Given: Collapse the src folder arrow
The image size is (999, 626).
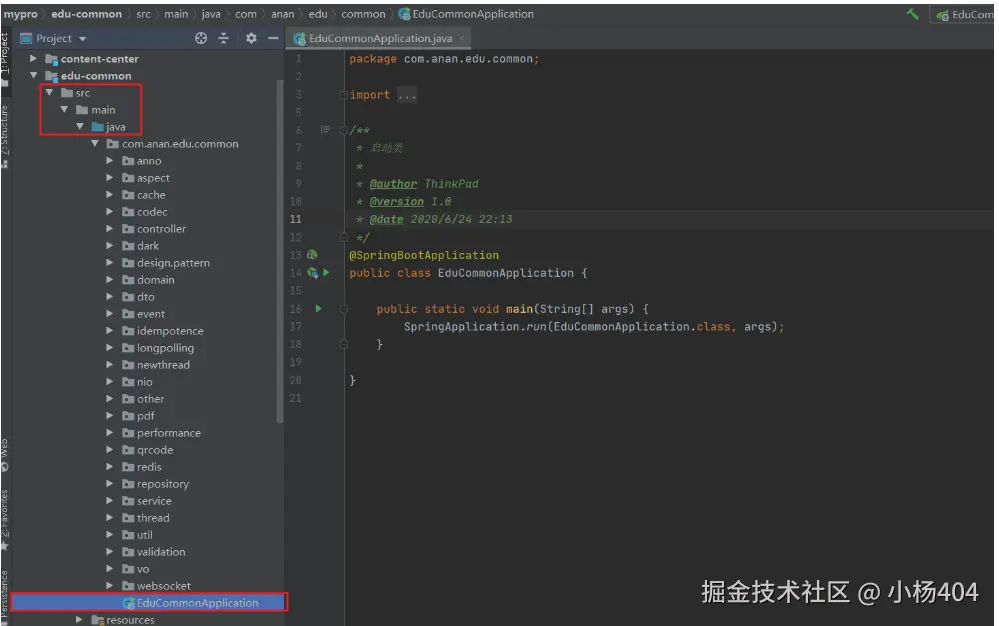Looking at the screenshot, I should pos(49,93).
